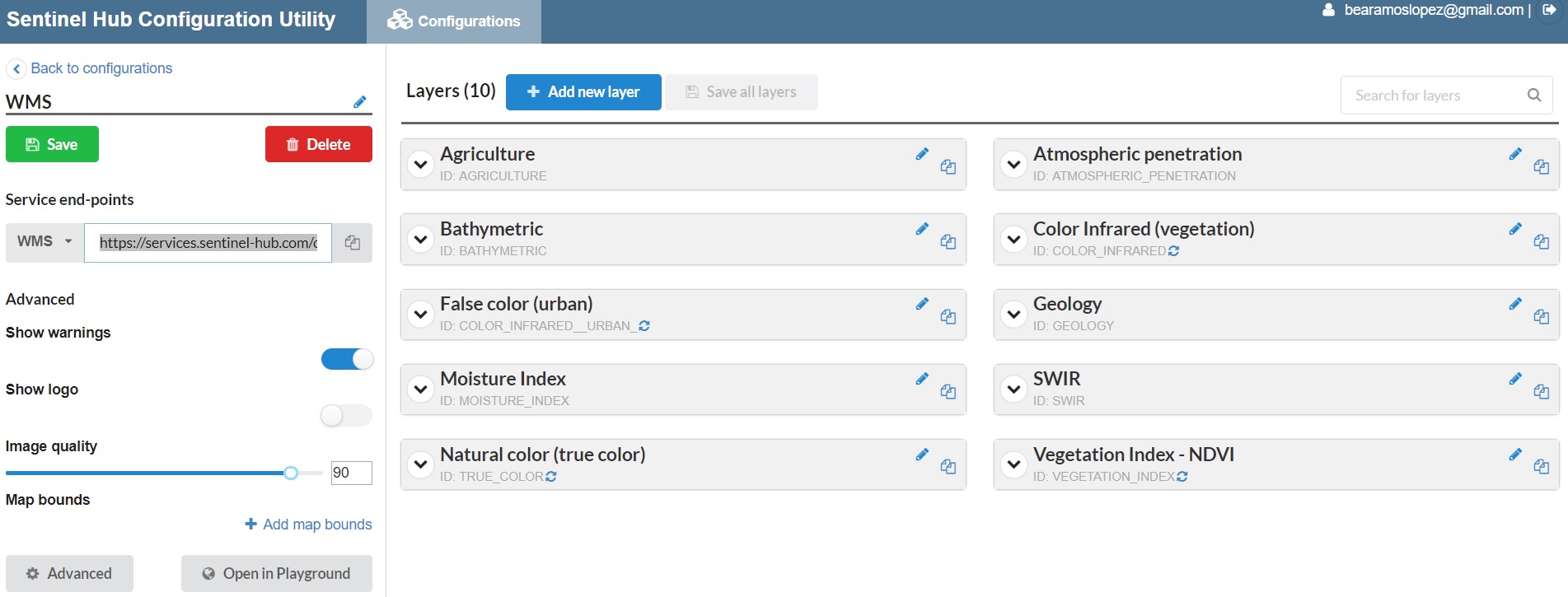Click the Image quality value field
The height and width of the screenshot is (597, 1568).
click(352, 473)
